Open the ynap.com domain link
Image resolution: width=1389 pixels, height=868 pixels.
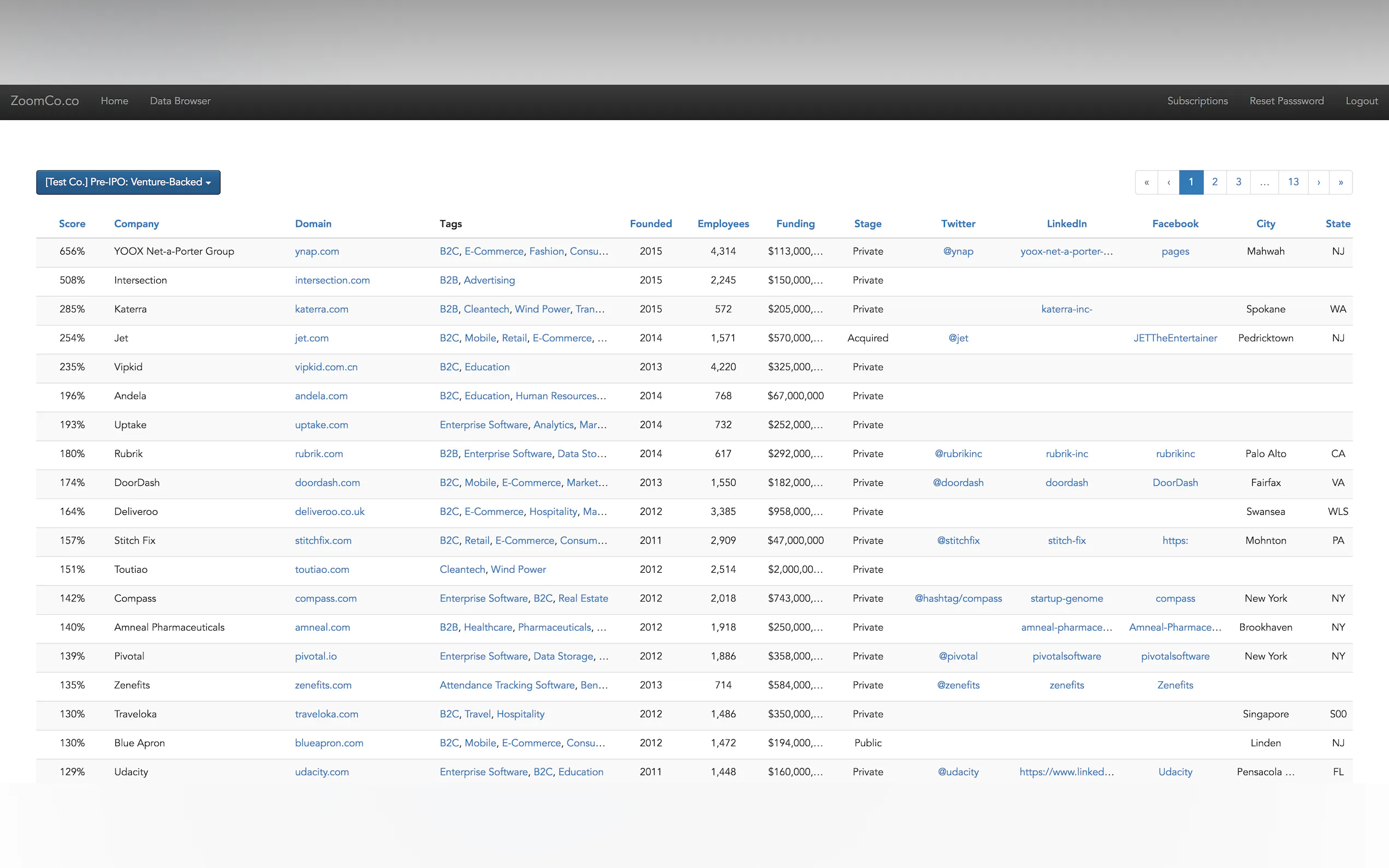(x=317, y=251)
